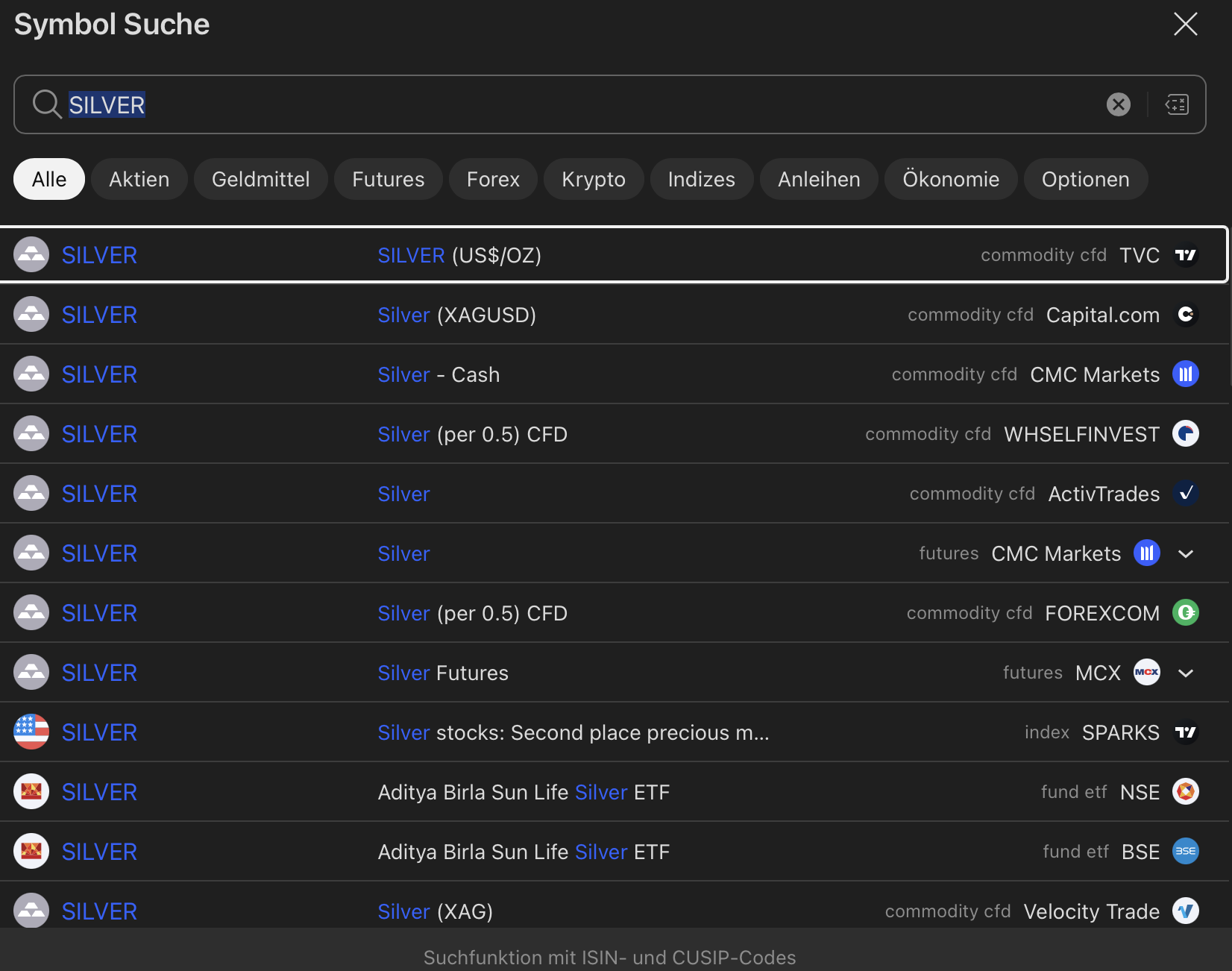Image resolution: width=1232 pixels, height=971 pixels.
Task: Expand the CMC Markets futures contracts
Action: pos(1186,553)
